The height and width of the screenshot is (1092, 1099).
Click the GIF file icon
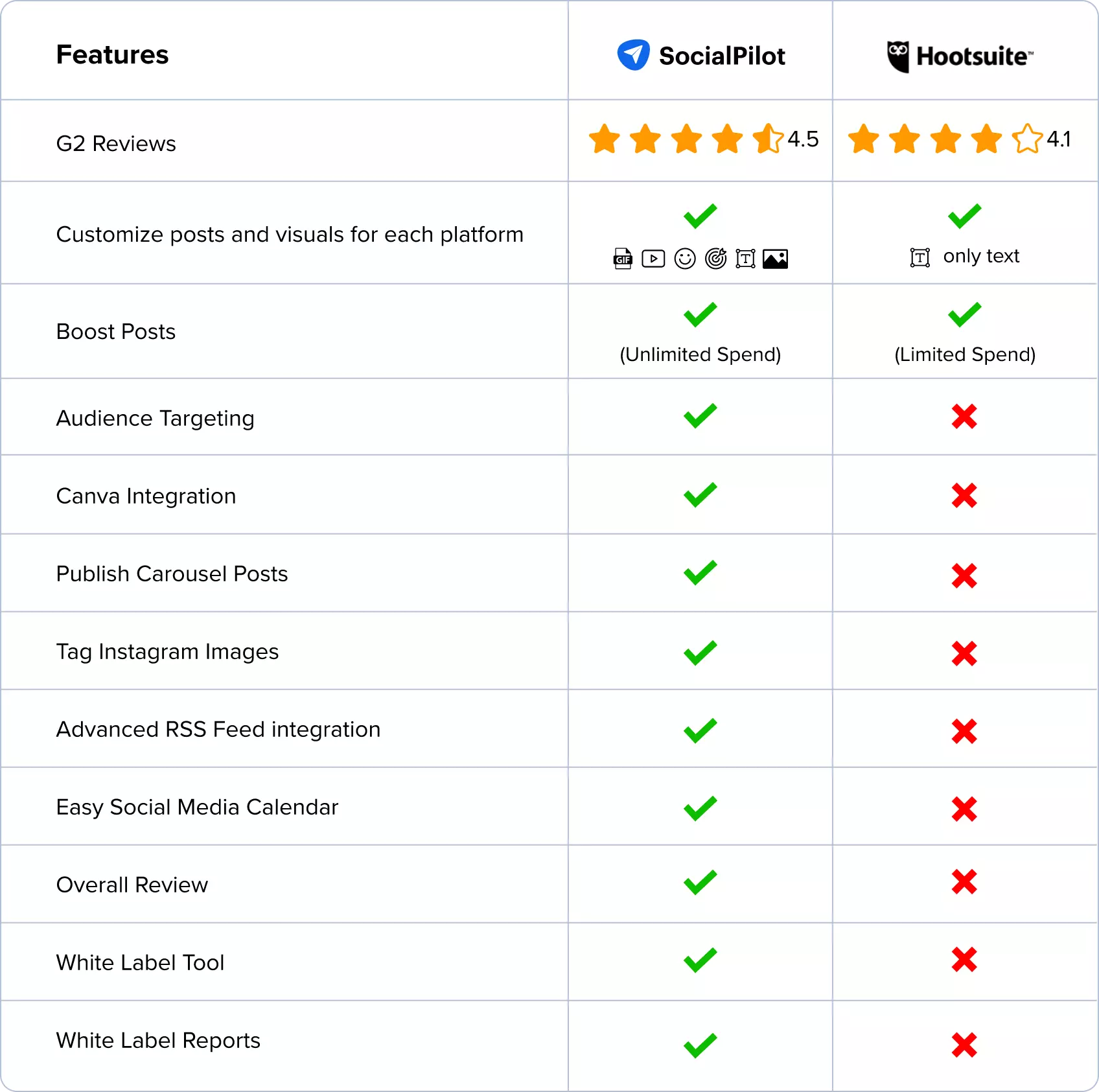[623, 259]
